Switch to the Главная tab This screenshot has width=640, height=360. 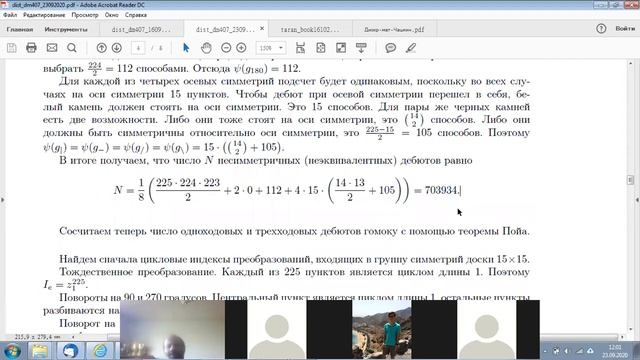point(20,29)
